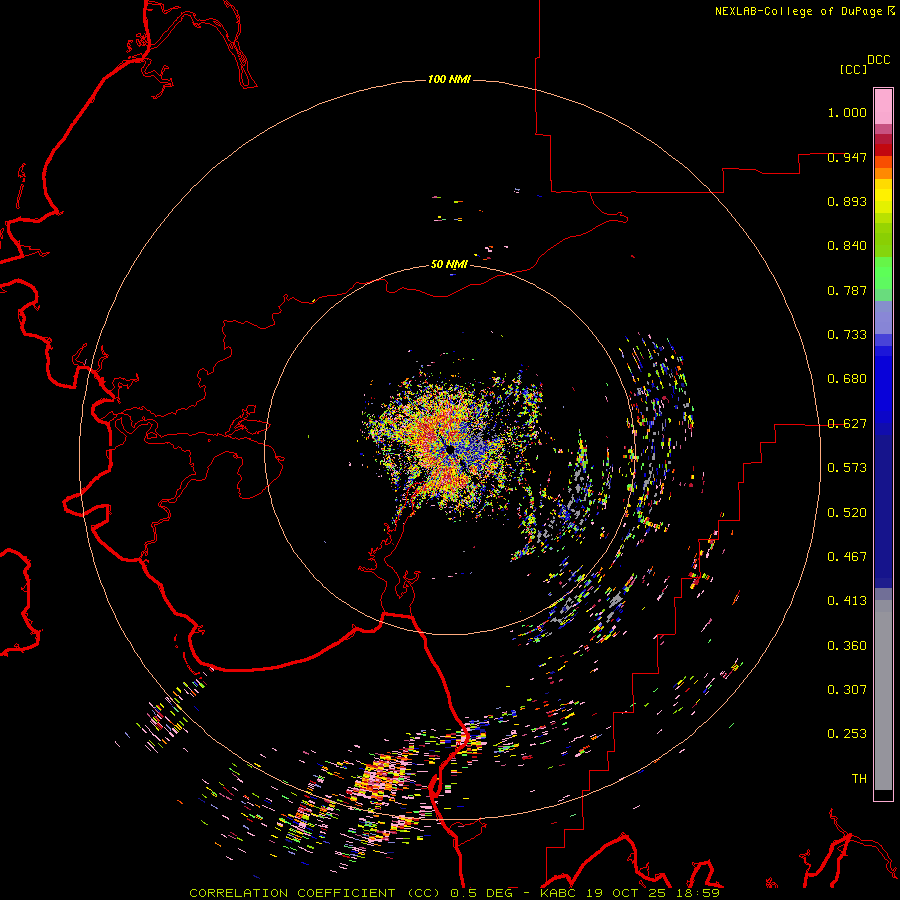
Task: Click the 0.467 legend value
Action: [x=847, y=557]
